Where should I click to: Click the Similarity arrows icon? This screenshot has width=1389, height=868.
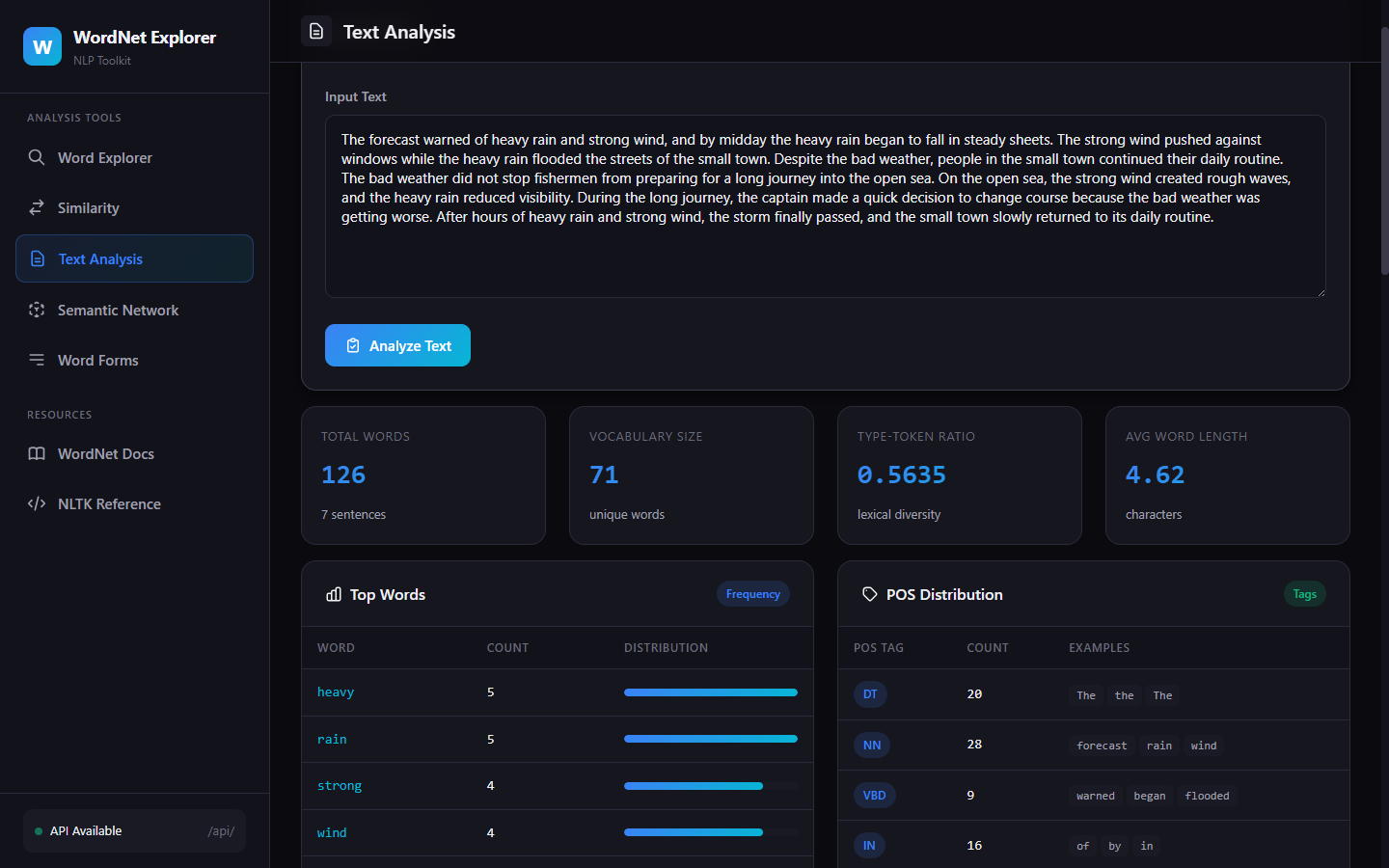[x=37, y=207]
